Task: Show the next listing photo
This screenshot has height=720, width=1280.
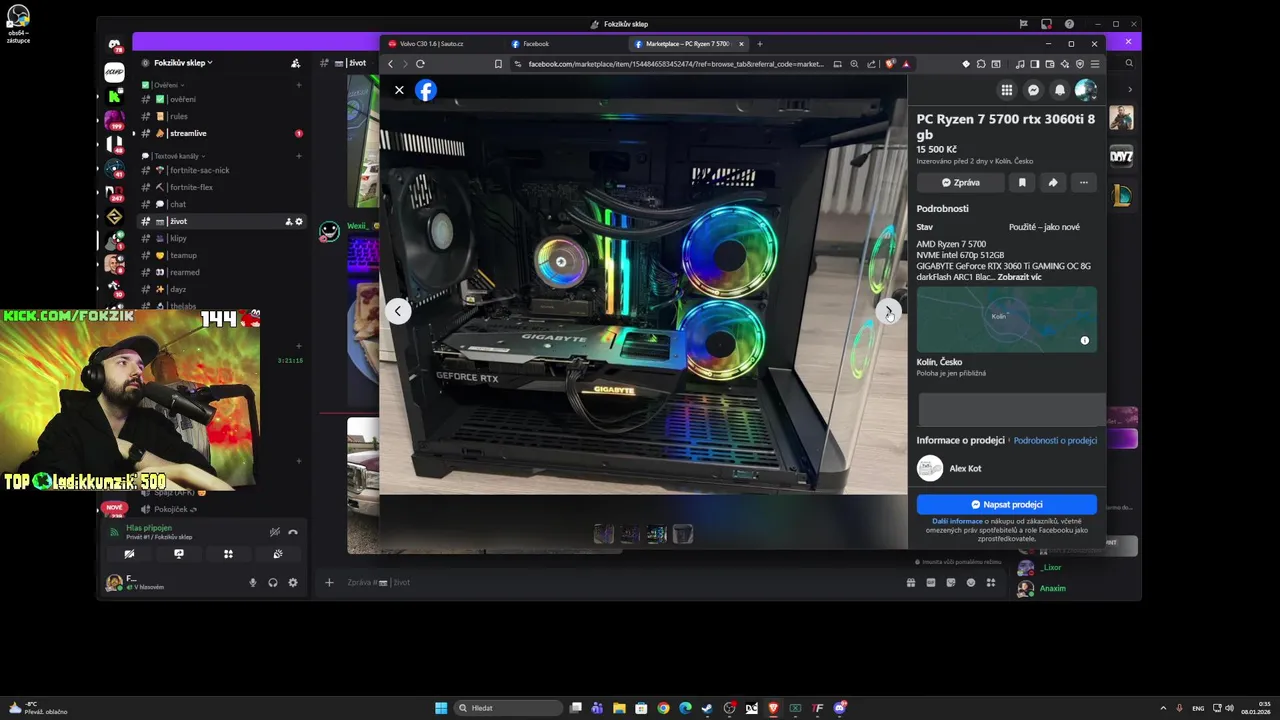Action: pos(888,312)
